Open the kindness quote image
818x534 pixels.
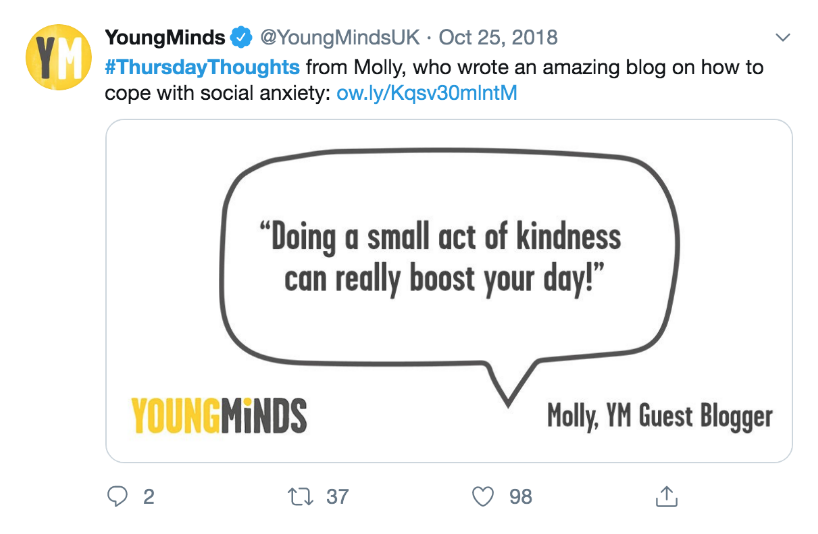449,291
